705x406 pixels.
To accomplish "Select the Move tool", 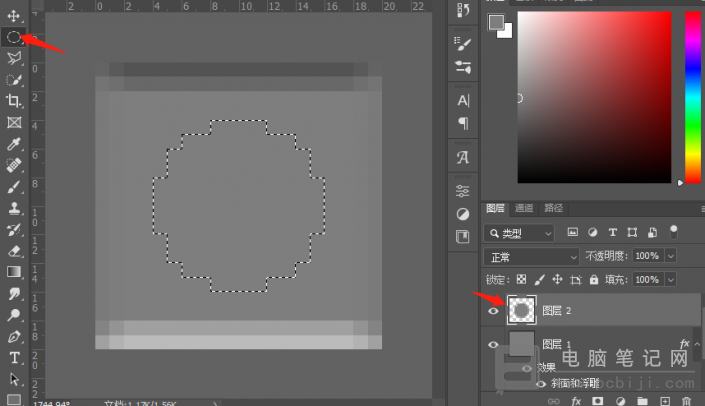I will [x=13, y=16].
